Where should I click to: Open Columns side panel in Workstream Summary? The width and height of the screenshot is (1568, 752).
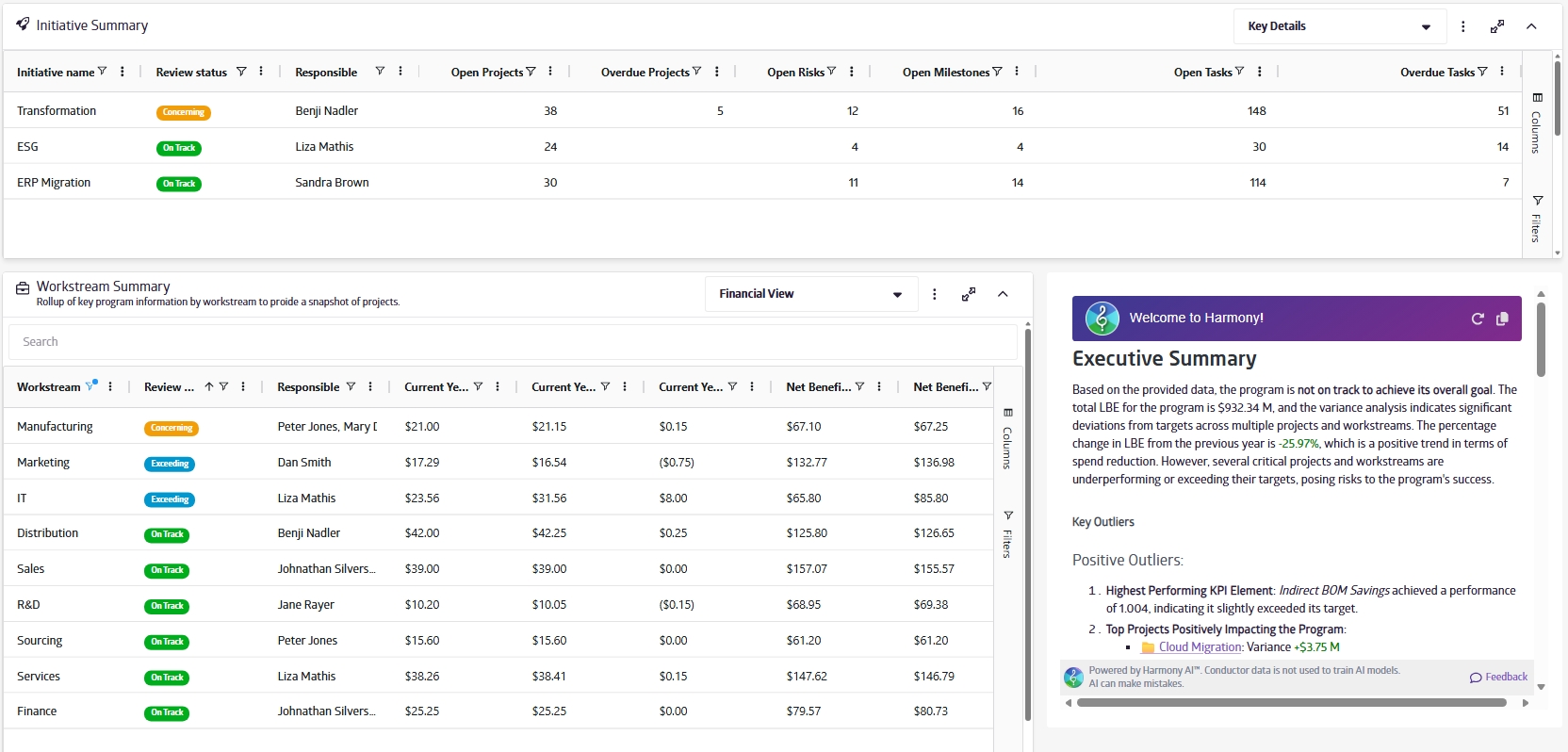click(x=1007, y=439)
